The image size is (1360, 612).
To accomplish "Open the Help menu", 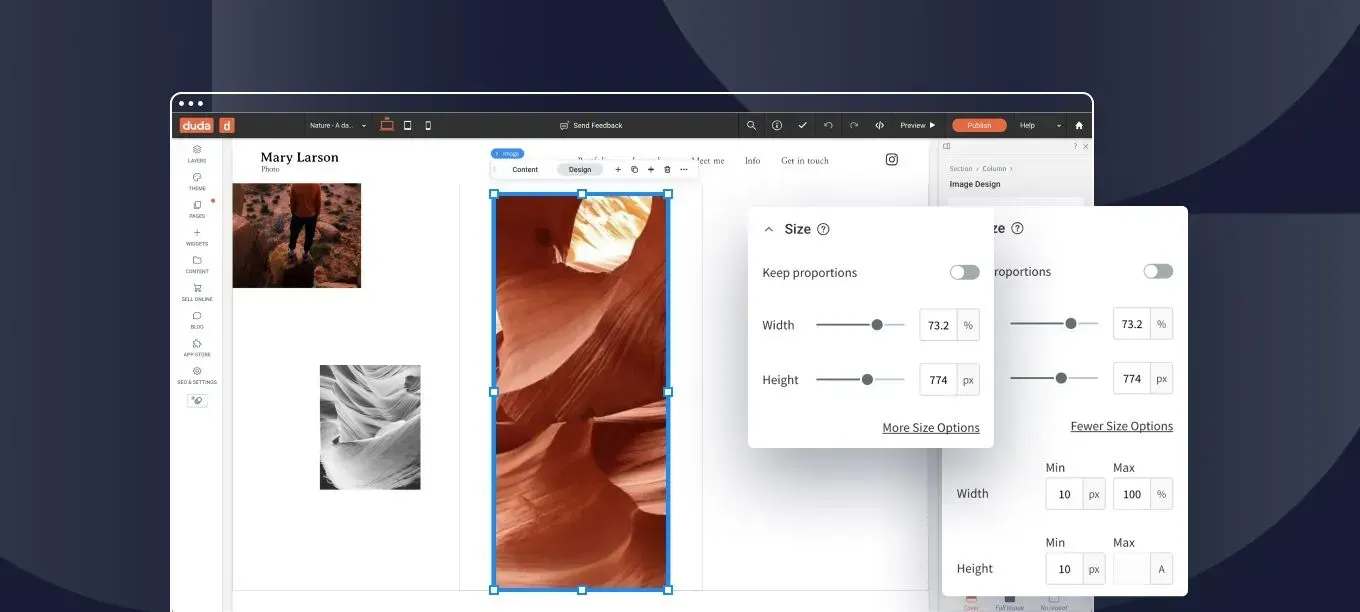I will pyautogui.click(x=1028, y=125).
